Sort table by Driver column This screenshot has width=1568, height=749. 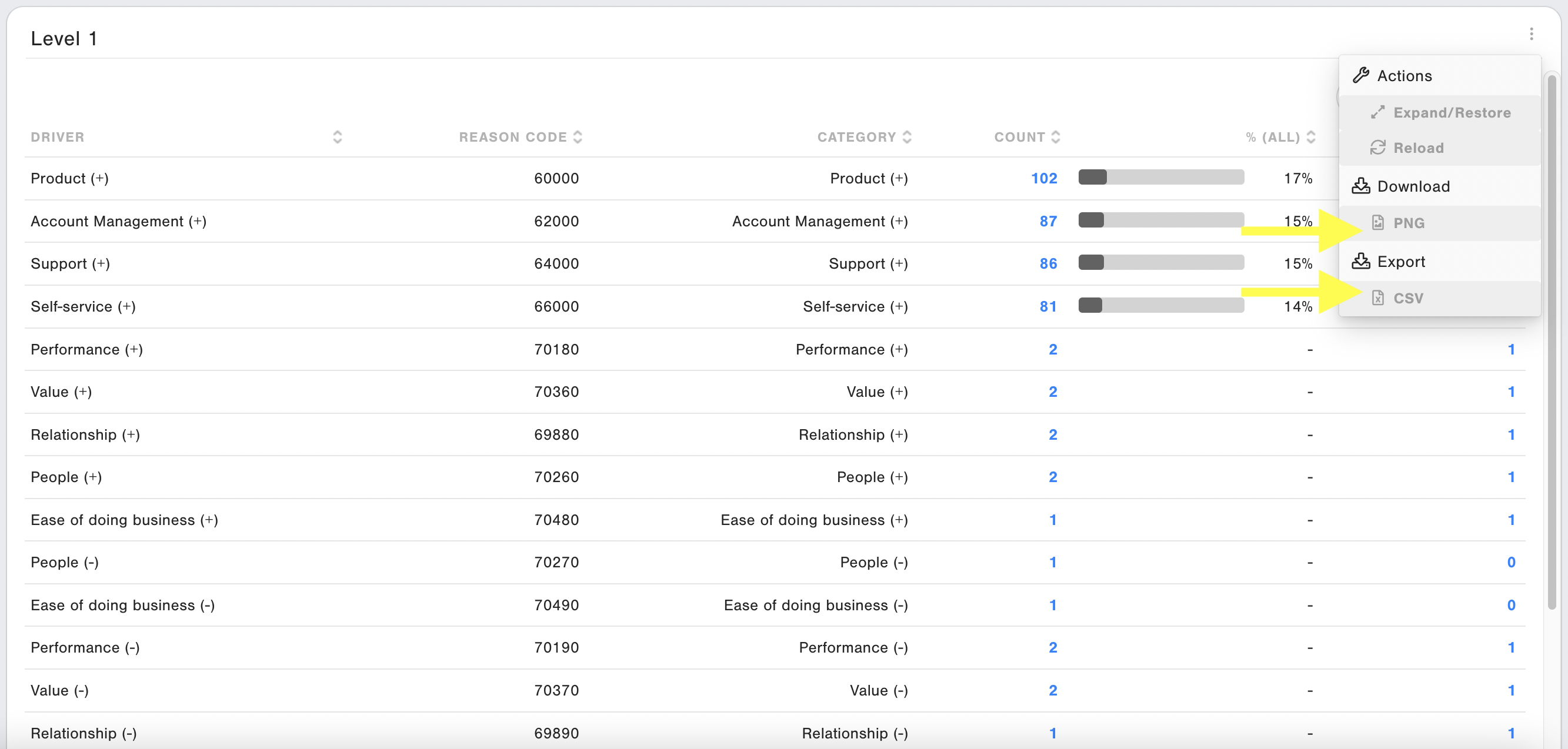[x=337, y=137]
